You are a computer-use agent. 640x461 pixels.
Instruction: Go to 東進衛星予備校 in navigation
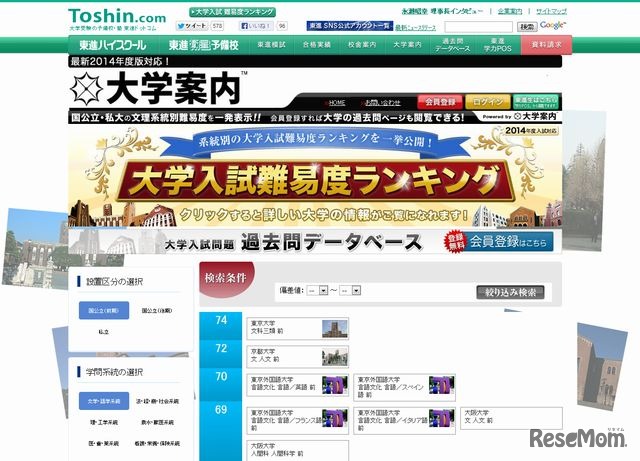(204, 45)
